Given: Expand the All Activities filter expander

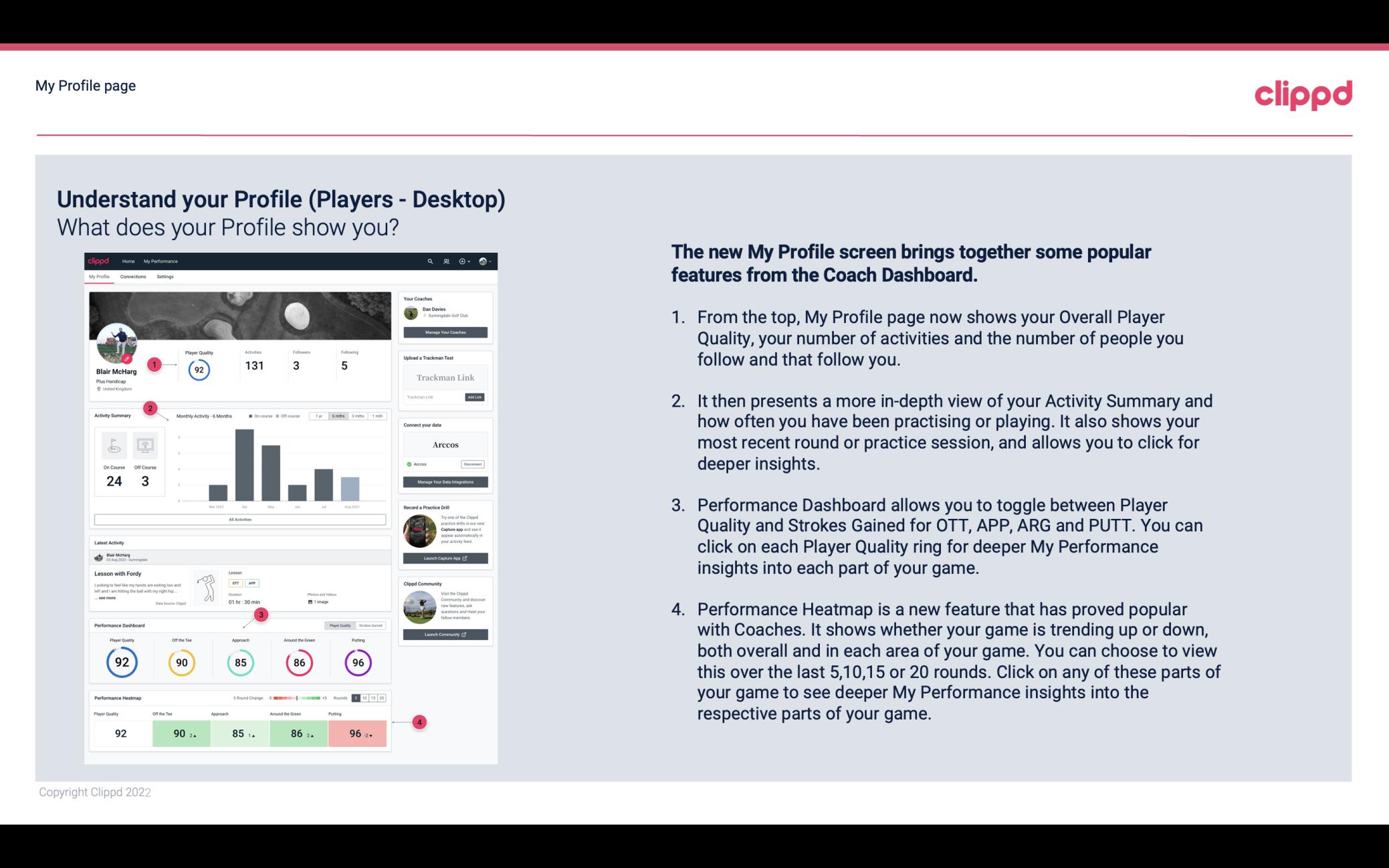Looking at the screenshot, I should (240, 520).
